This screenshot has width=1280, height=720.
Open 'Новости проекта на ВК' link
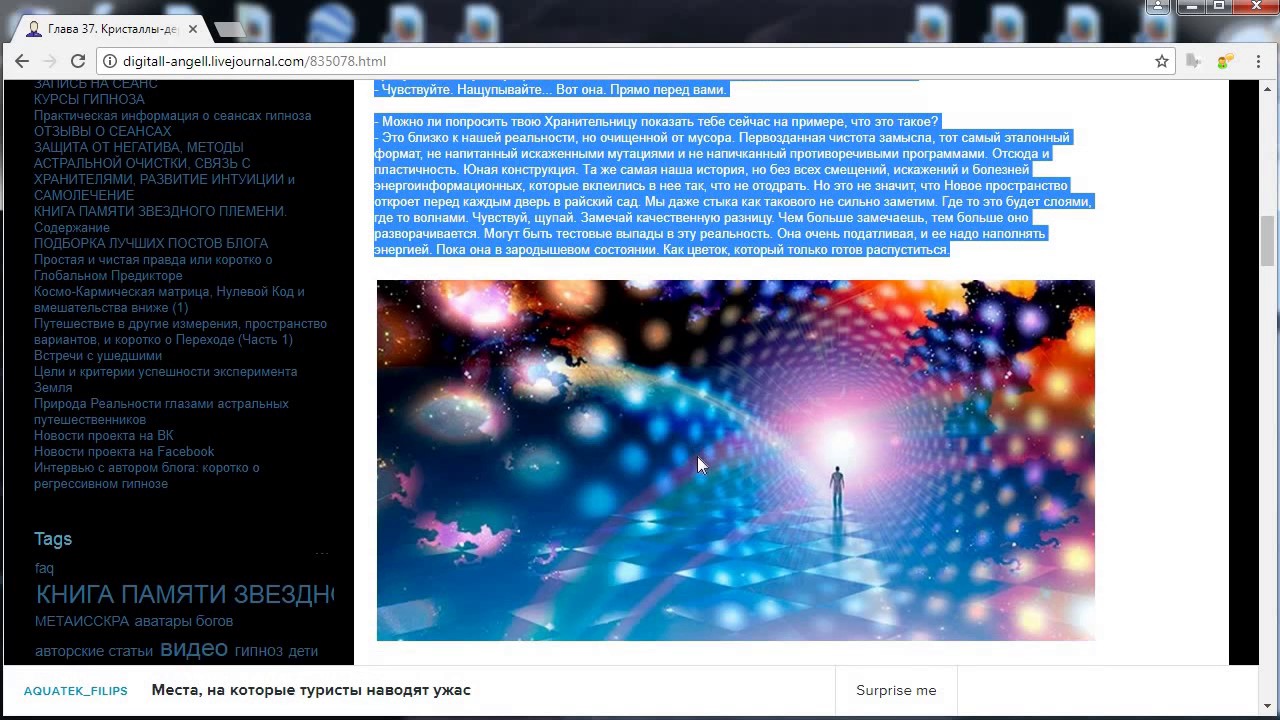point(104,435)
